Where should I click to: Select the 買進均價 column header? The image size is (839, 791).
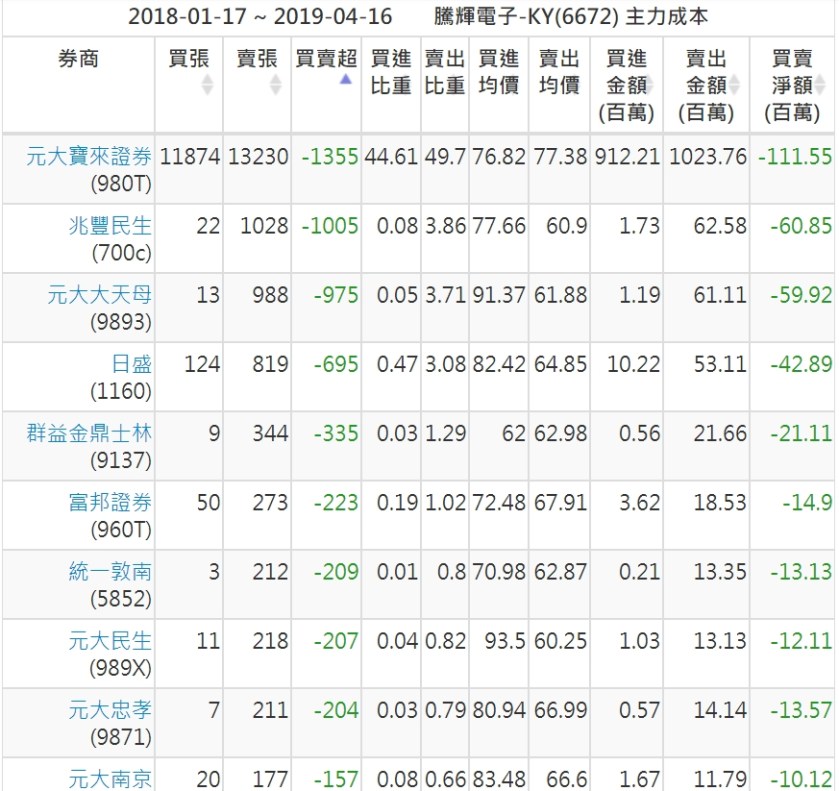[x=498, y=73]
